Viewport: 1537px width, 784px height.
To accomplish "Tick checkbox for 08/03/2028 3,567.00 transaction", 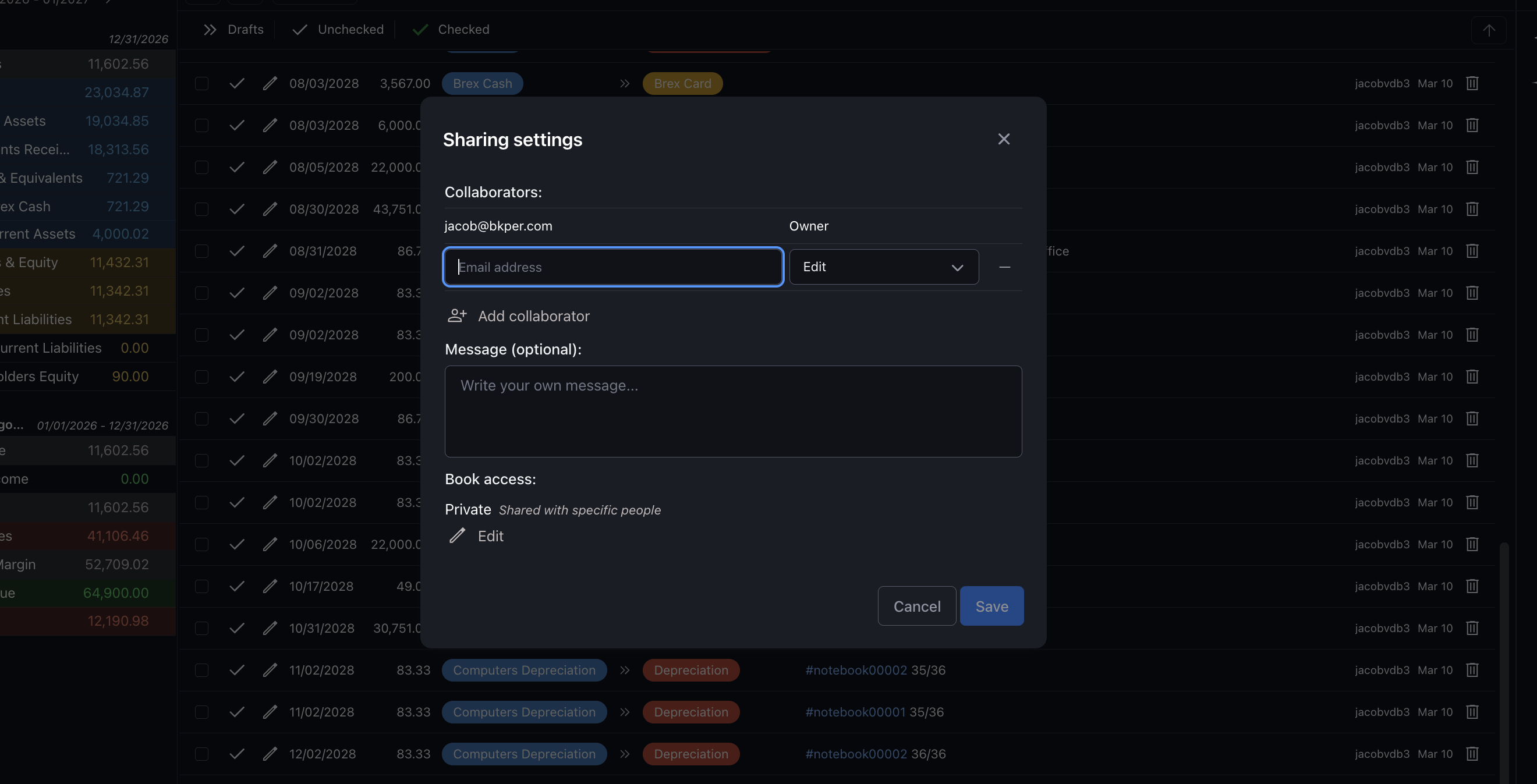I will click(x=201, y=84).
